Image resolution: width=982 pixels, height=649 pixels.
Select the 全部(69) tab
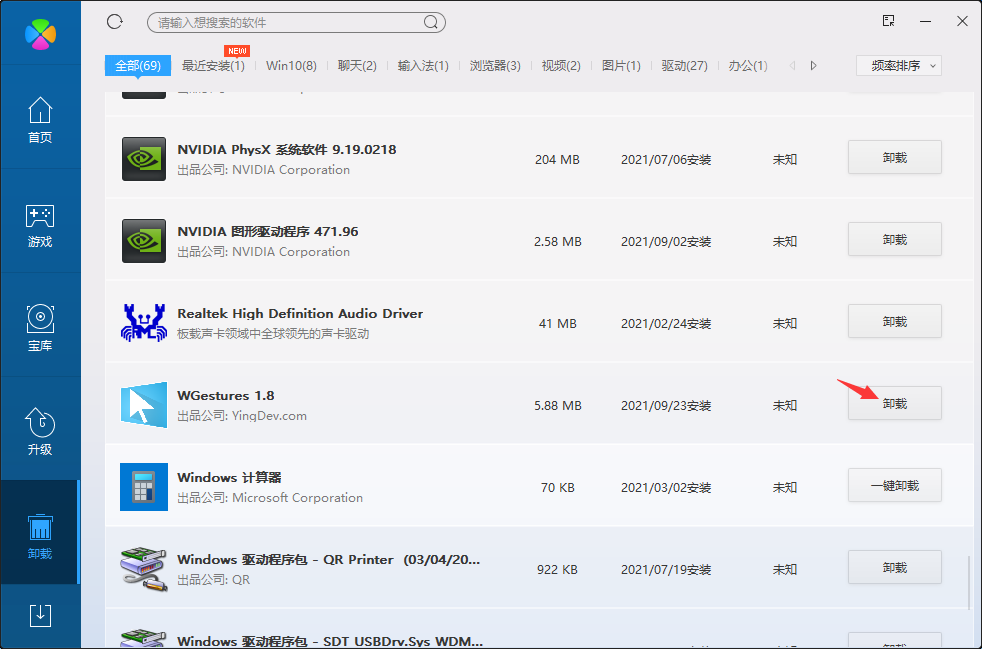[x=138, y=66]
